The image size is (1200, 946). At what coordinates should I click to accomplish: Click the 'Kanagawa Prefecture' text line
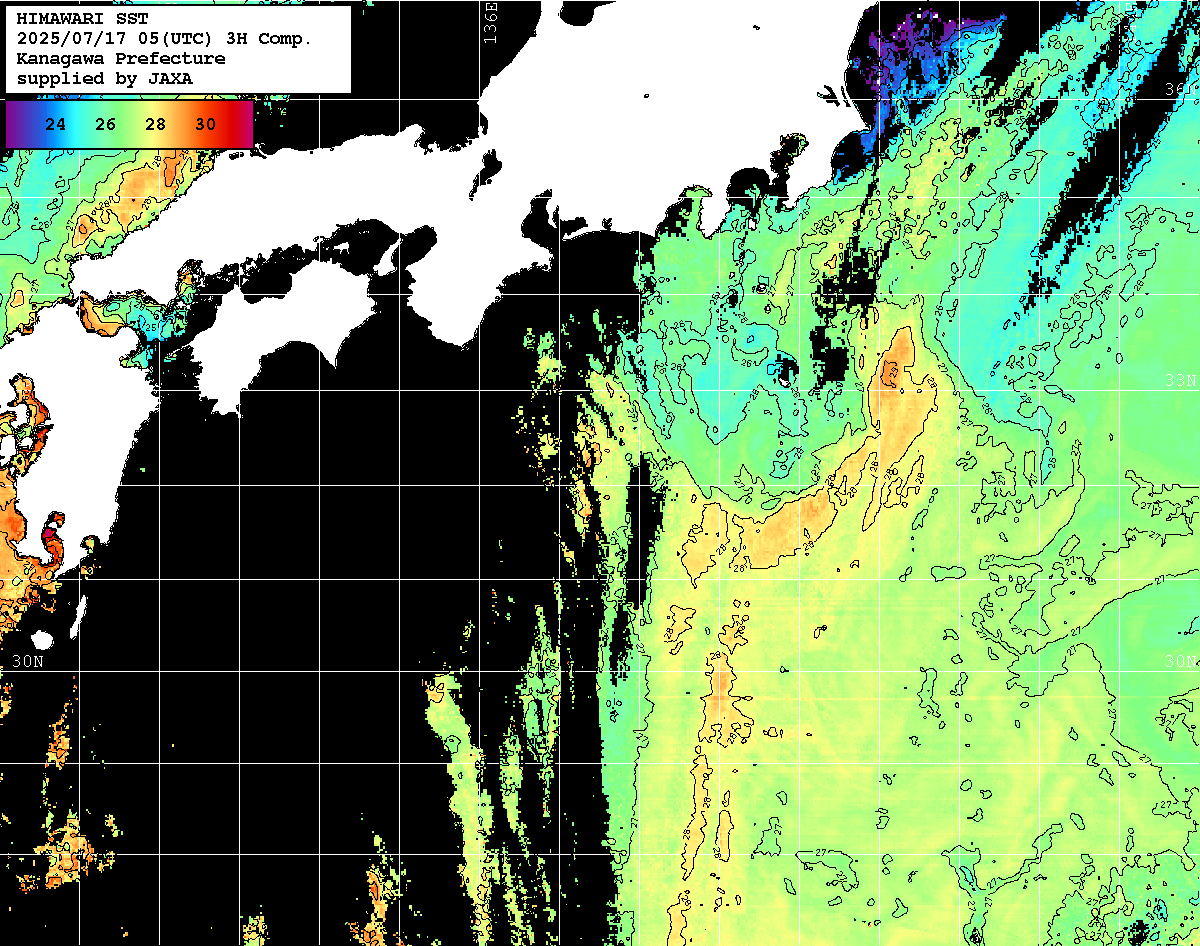[120, 59]
